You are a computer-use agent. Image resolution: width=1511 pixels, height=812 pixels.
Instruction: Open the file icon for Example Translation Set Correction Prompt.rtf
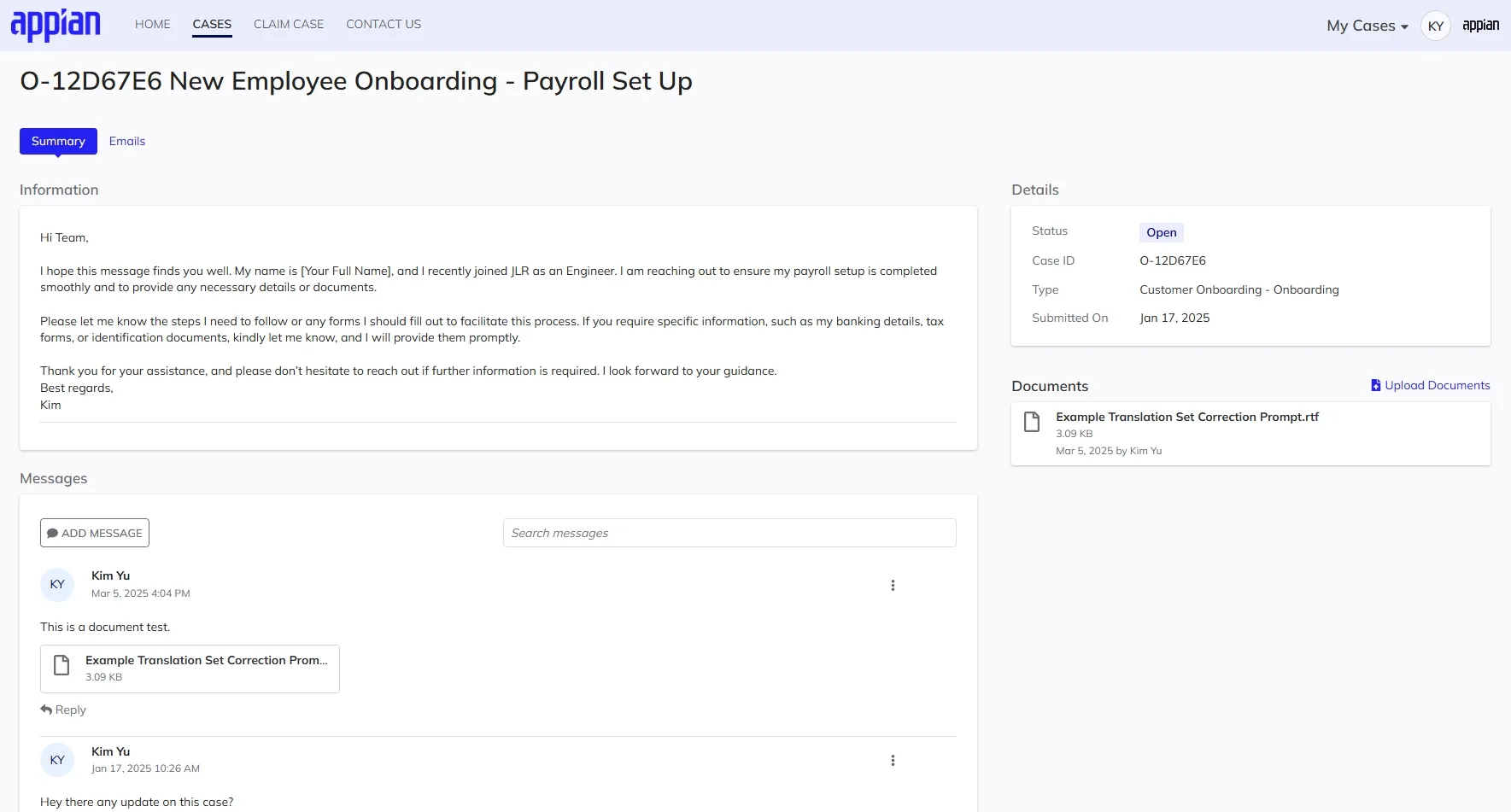tap(1031, 422)
